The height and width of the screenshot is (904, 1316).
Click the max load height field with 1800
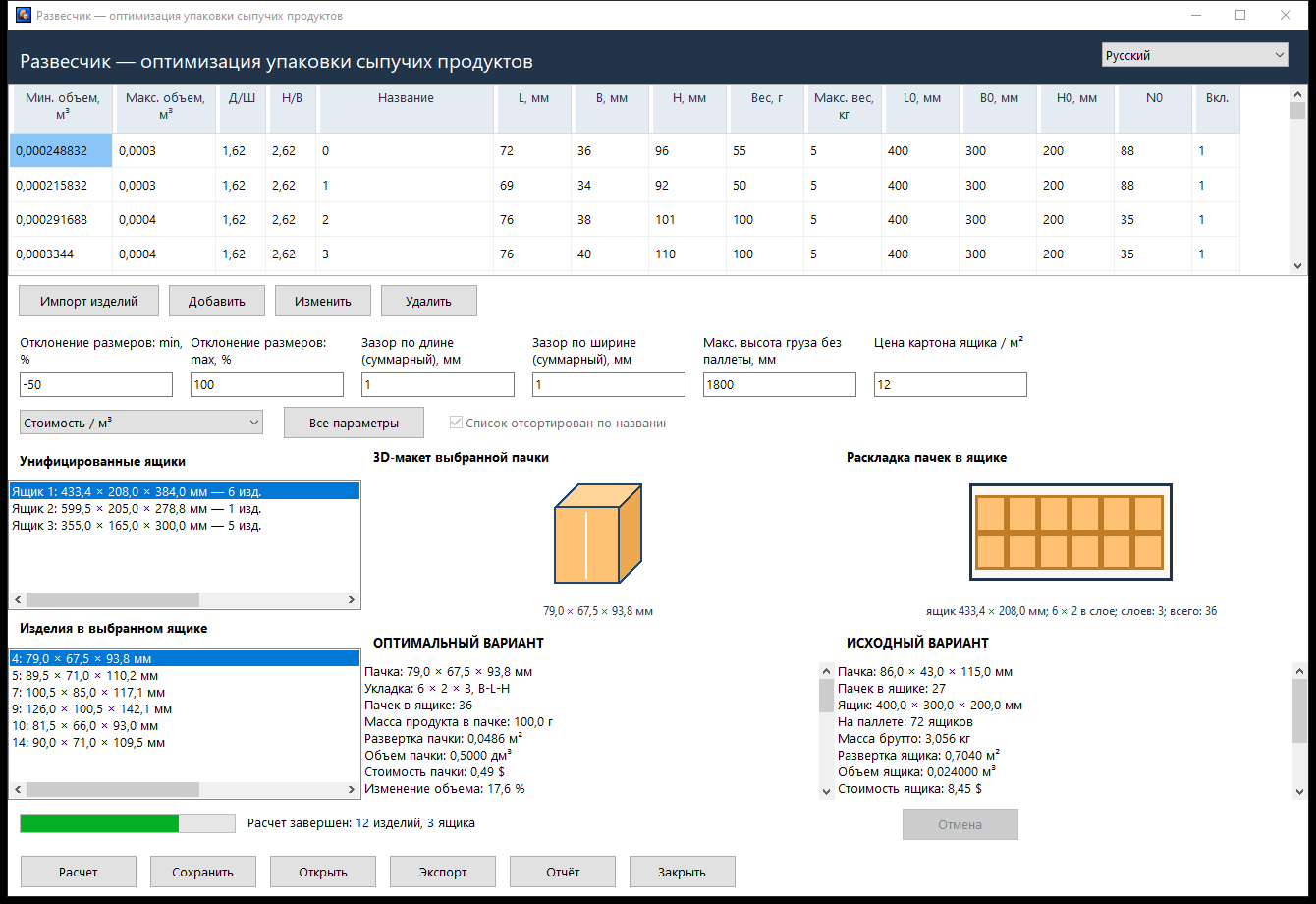(x=780, y=384)
